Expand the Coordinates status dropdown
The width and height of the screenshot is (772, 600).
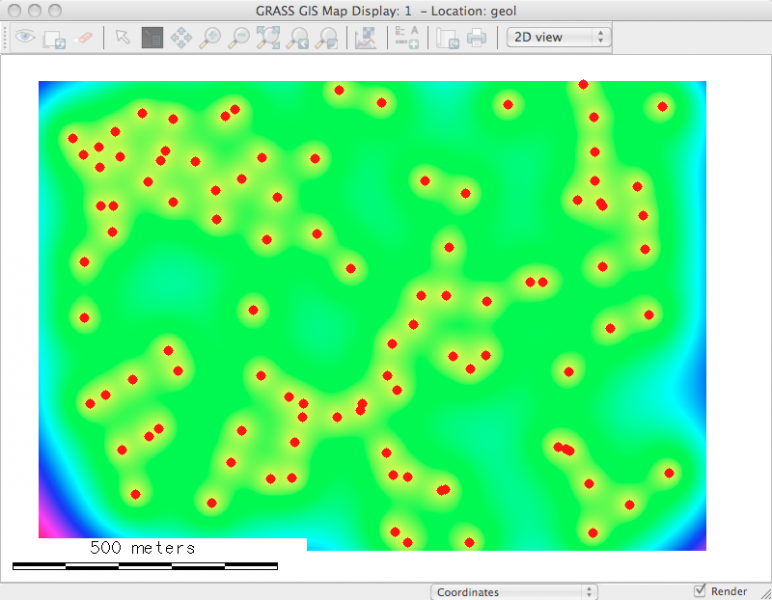(x=514, y=592)
